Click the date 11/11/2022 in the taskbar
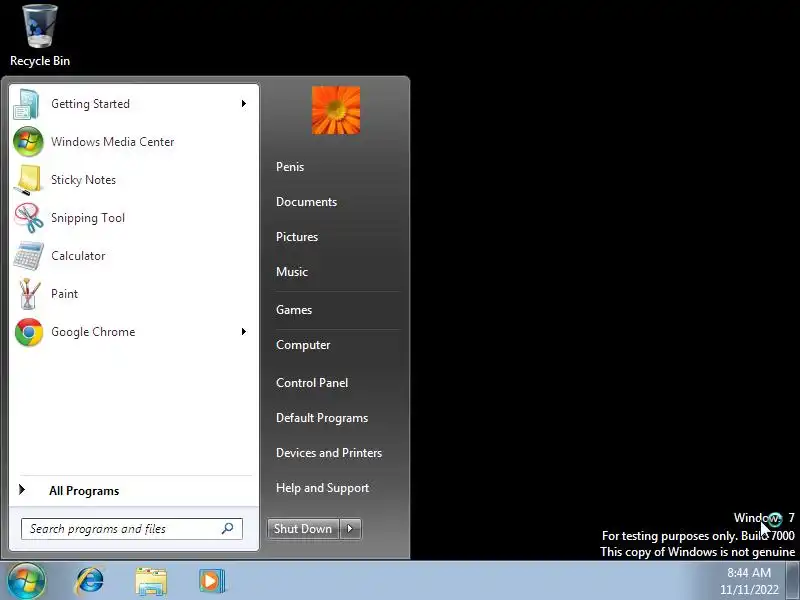Viewport: 800px width, 600px height. click(749, 590)
